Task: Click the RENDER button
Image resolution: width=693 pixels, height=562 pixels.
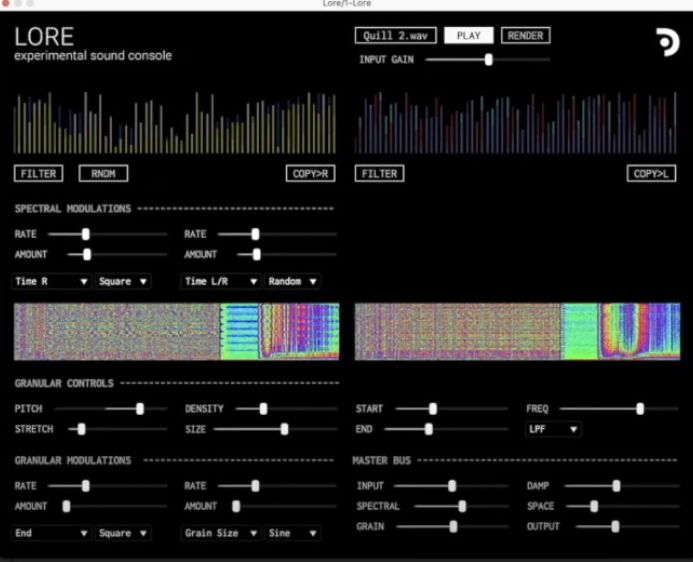Action: click(525, 36)
